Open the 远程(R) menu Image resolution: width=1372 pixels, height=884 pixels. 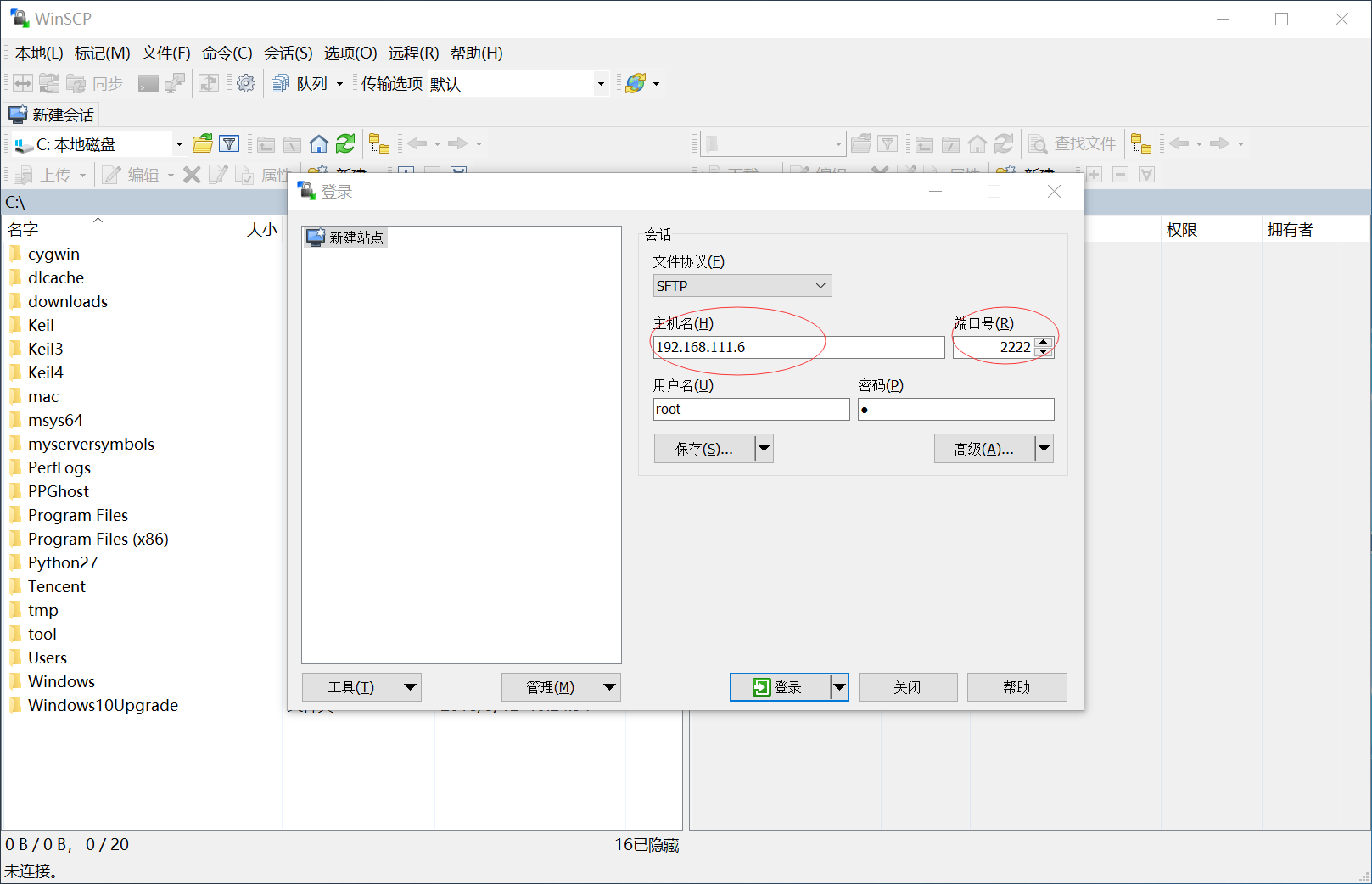413,53
